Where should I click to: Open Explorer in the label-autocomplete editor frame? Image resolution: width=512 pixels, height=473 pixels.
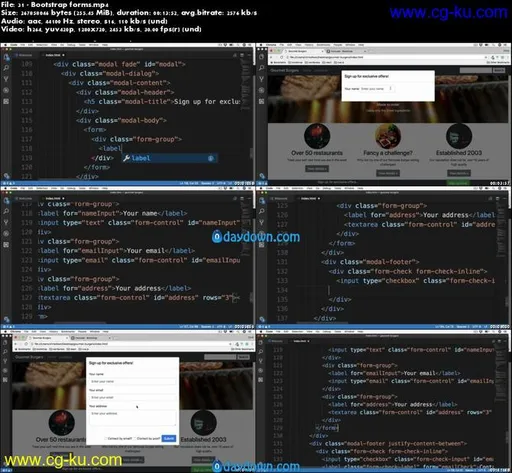(x=6, y=57)
